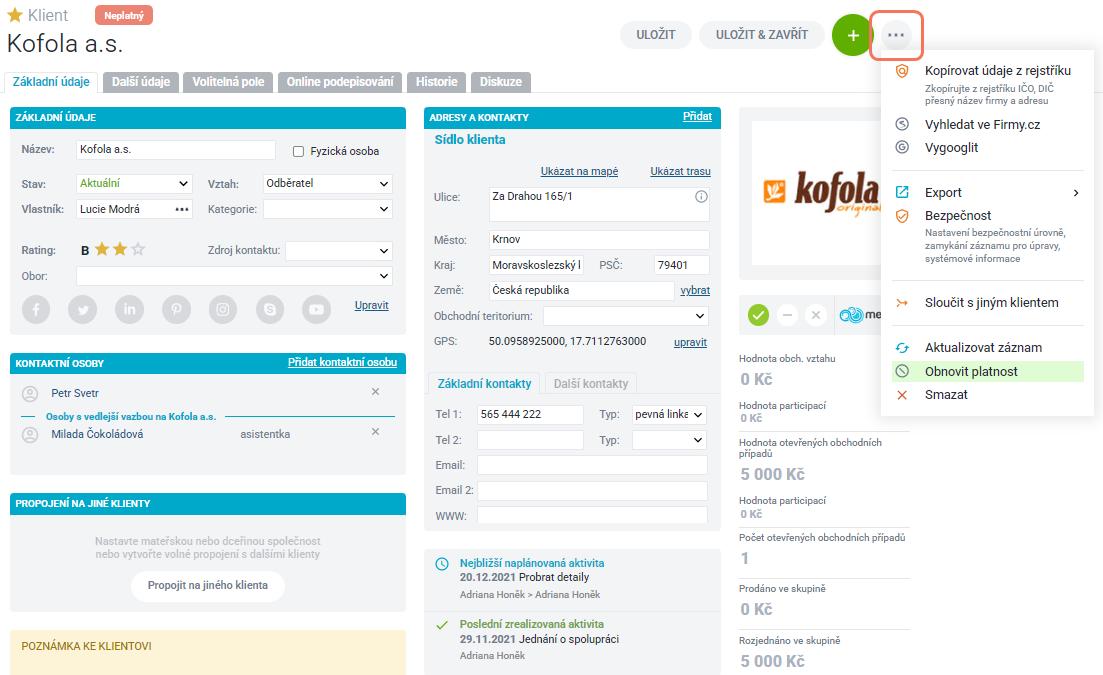The width and height of the screenshot is (1103, 675).
Task: Click the merge icon beside Sloučit s jiným klientem
Action: point(902,303)
